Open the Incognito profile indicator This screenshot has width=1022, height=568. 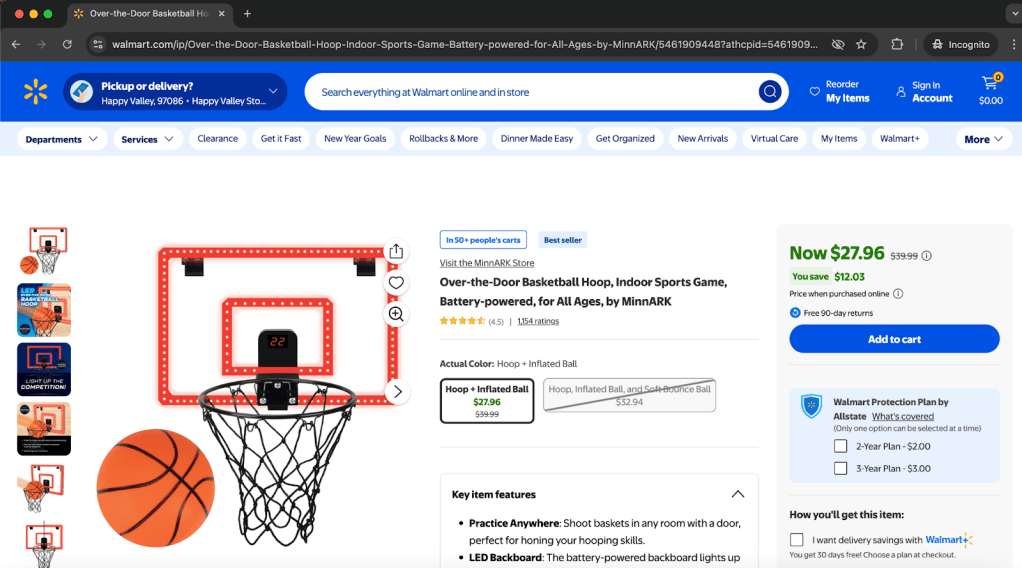click(961, 44)
